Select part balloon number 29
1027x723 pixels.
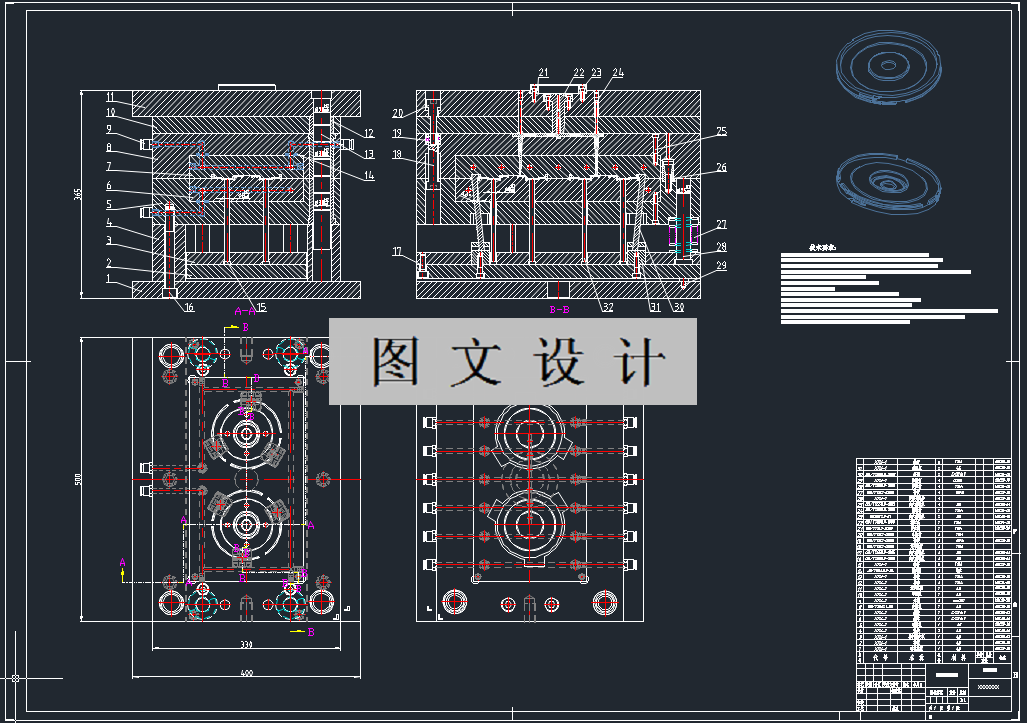pos(721,266)
